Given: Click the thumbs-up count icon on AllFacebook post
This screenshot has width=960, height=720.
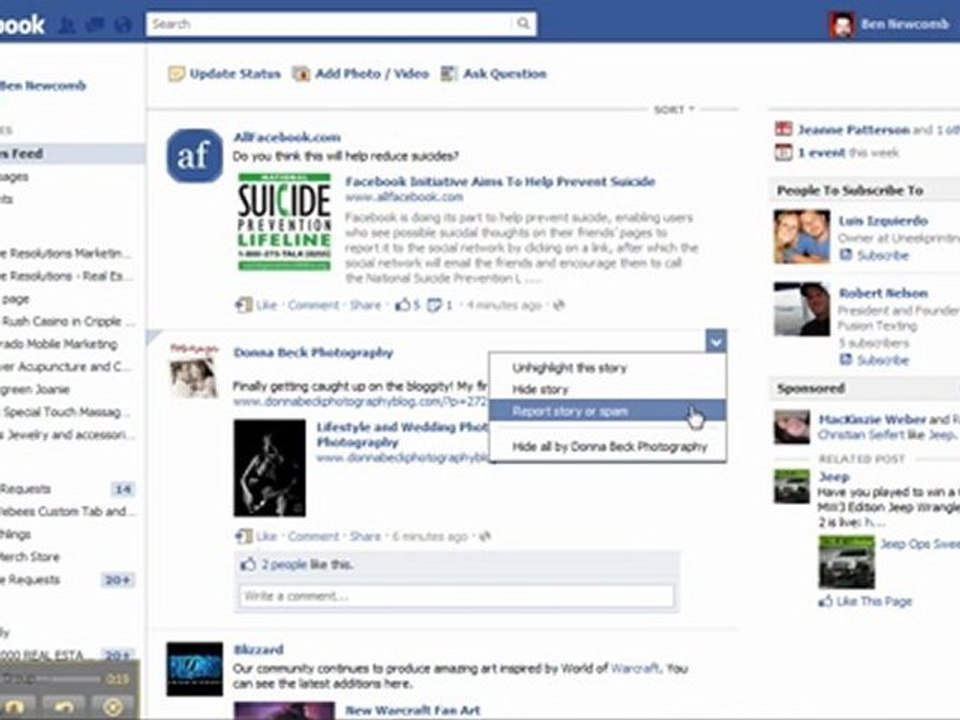Looking at the screenshot, I should (x=403, y=304).
